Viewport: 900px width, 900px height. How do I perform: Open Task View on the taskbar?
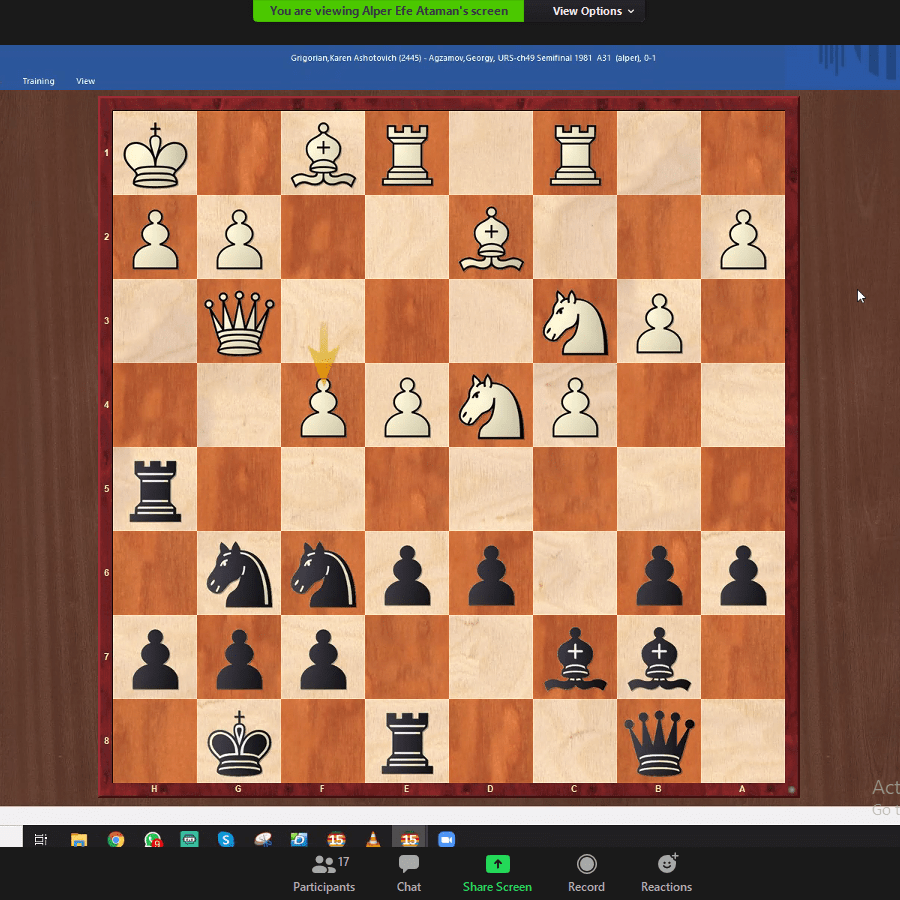(41, 840)
